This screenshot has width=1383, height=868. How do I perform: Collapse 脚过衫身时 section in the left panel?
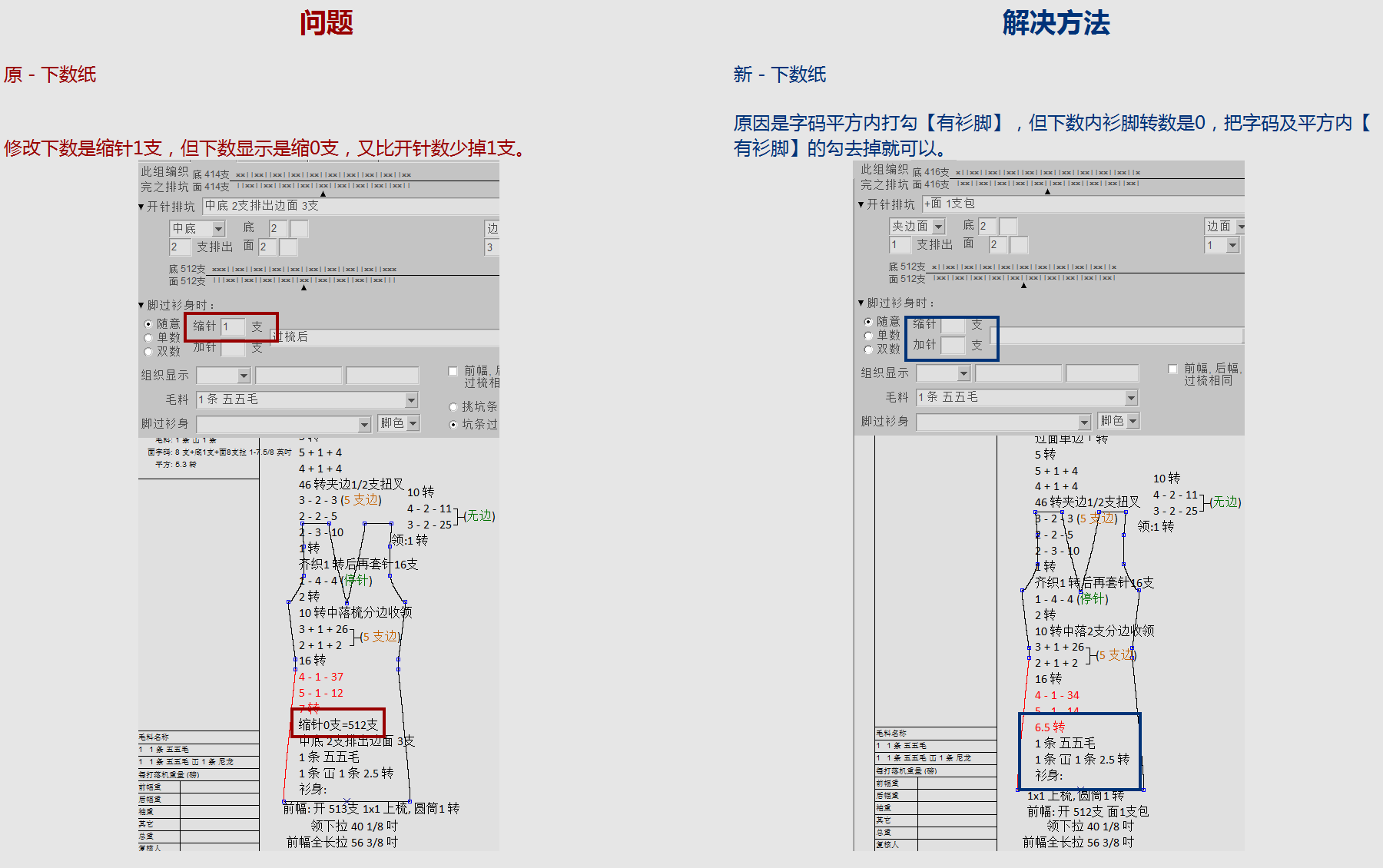(x=141, y=306)
